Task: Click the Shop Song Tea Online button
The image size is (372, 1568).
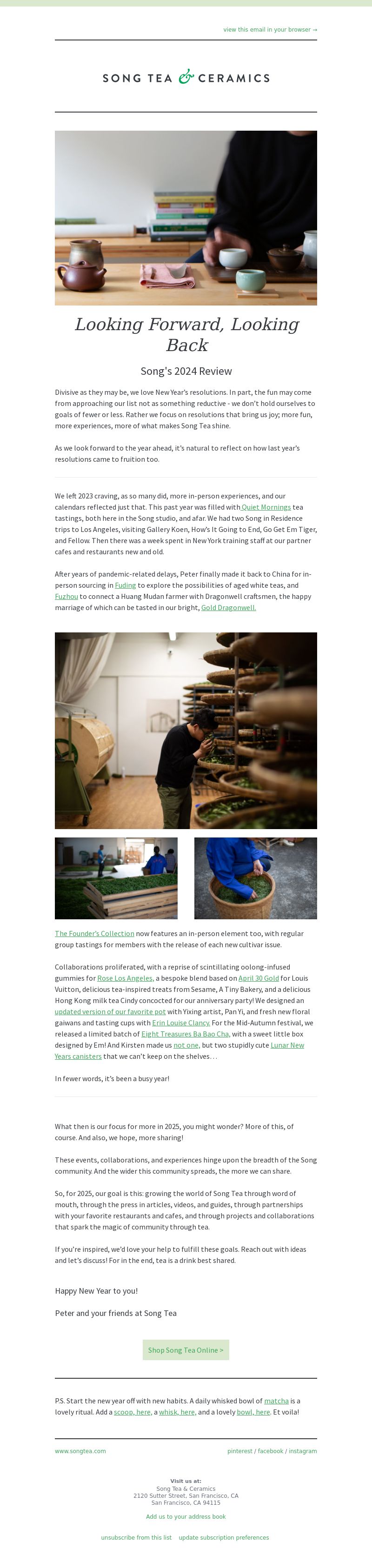Action: point(186,1350)
